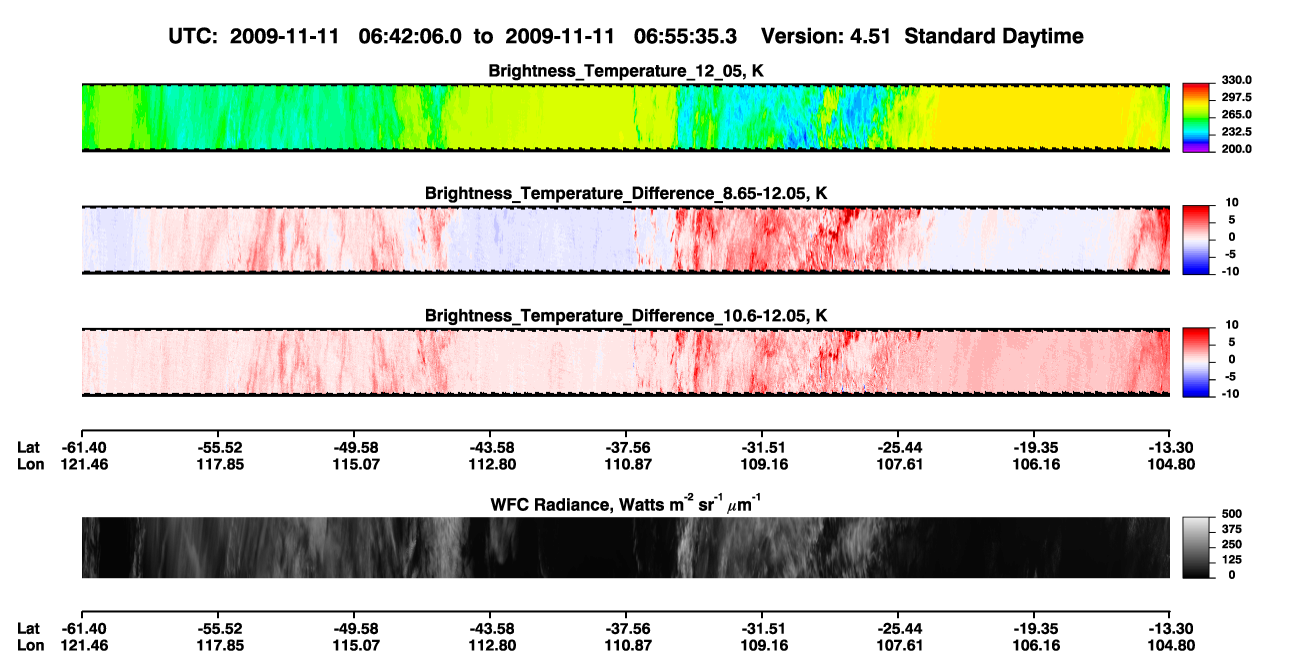Click the Brightness_Temperature_12_05 image strip
This screenshot has width=1300, height=667.
click(625, 117)
